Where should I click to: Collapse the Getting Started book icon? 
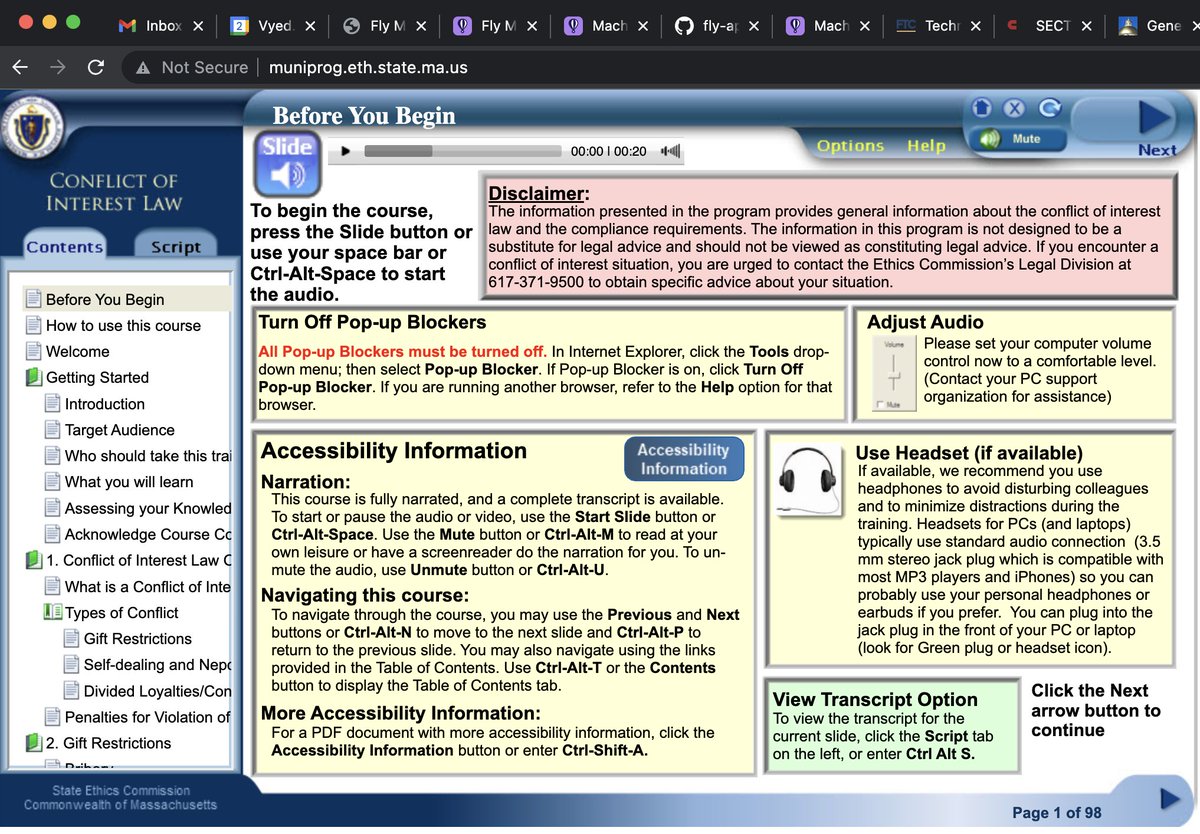(x=33, y=378)
